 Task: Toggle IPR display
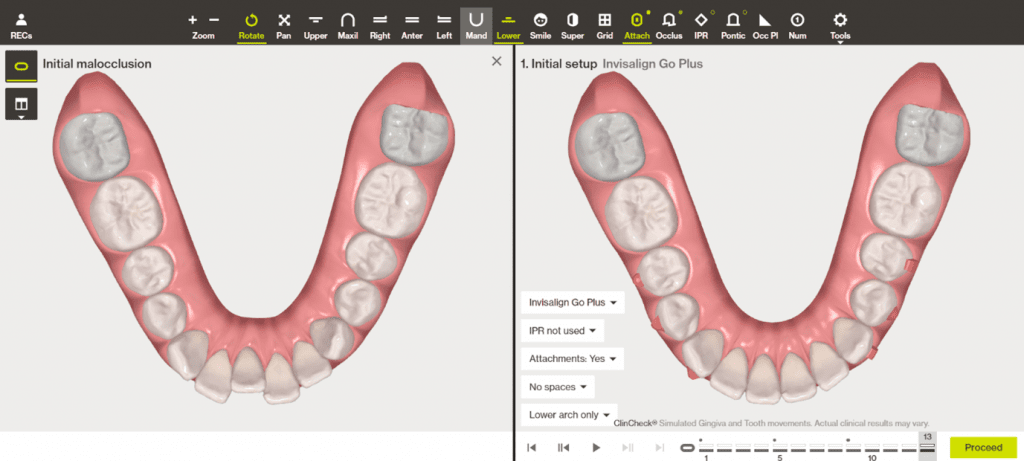[701, 26]
